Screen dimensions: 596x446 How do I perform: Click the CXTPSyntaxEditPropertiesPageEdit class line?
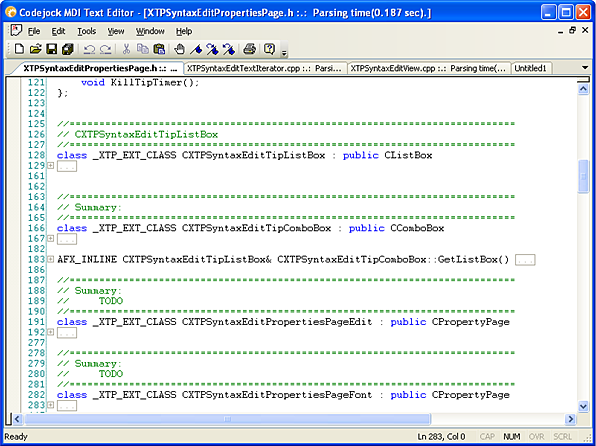283,322
